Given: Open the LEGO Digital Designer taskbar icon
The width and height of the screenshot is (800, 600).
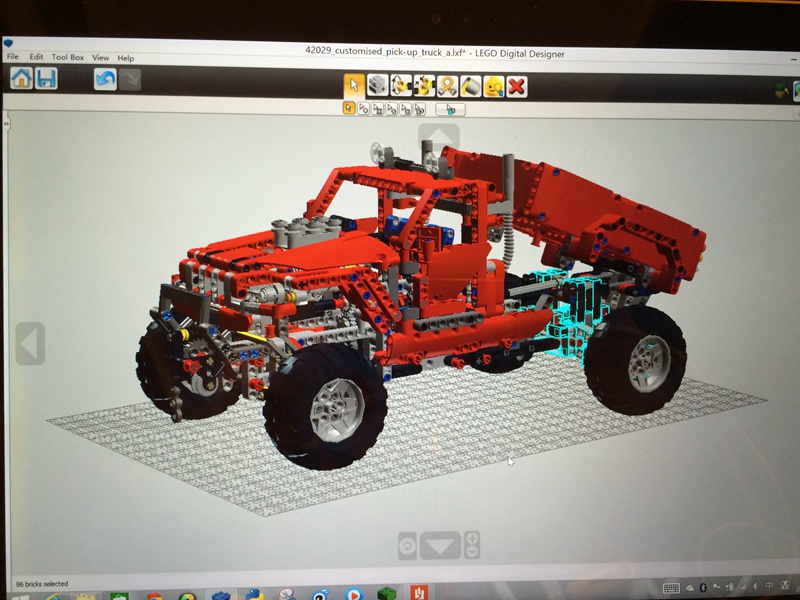Looking at the screenshot, I should point(221,595).
